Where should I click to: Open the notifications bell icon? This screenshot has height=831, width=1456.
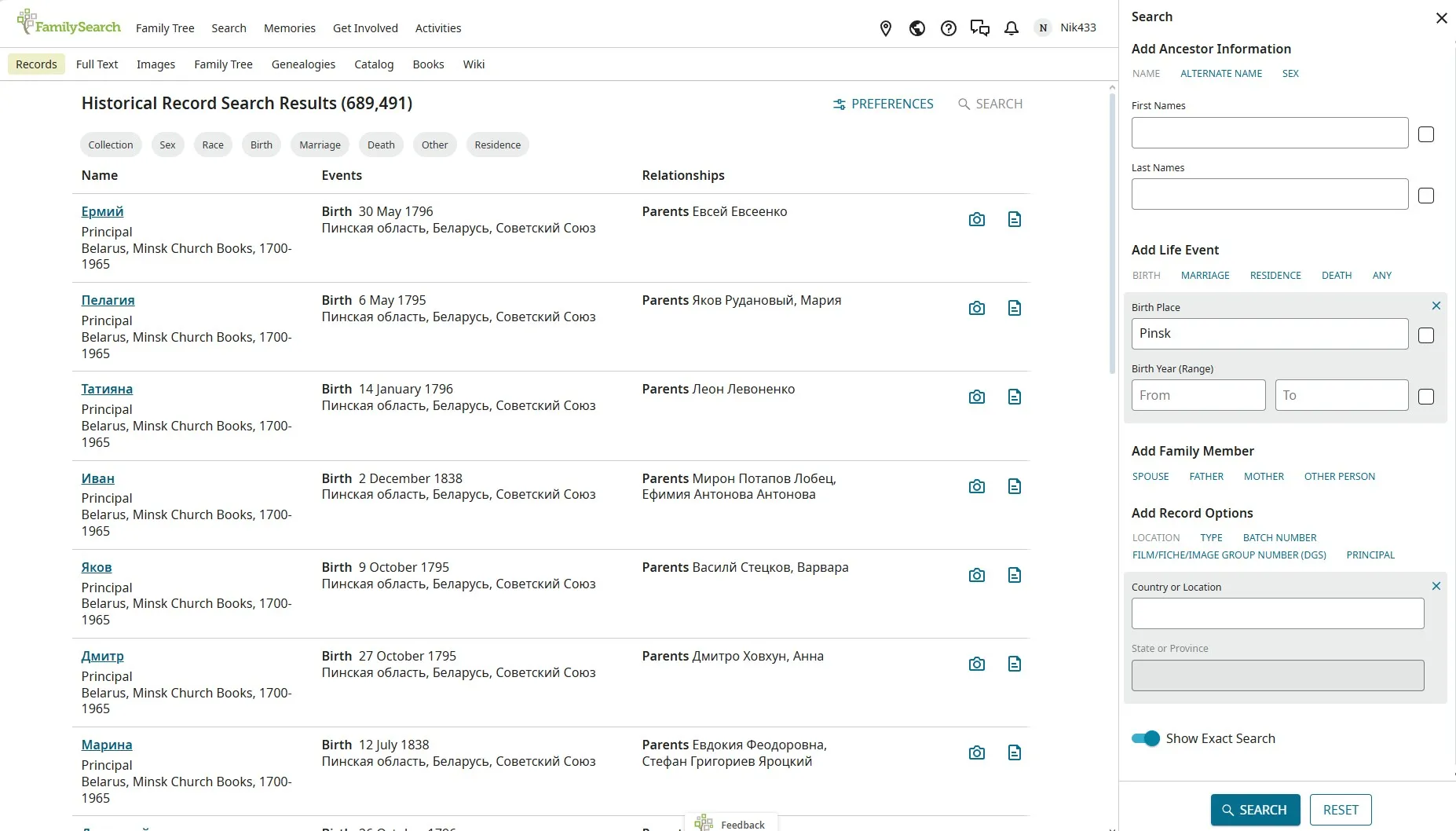tap(1012, 28)
